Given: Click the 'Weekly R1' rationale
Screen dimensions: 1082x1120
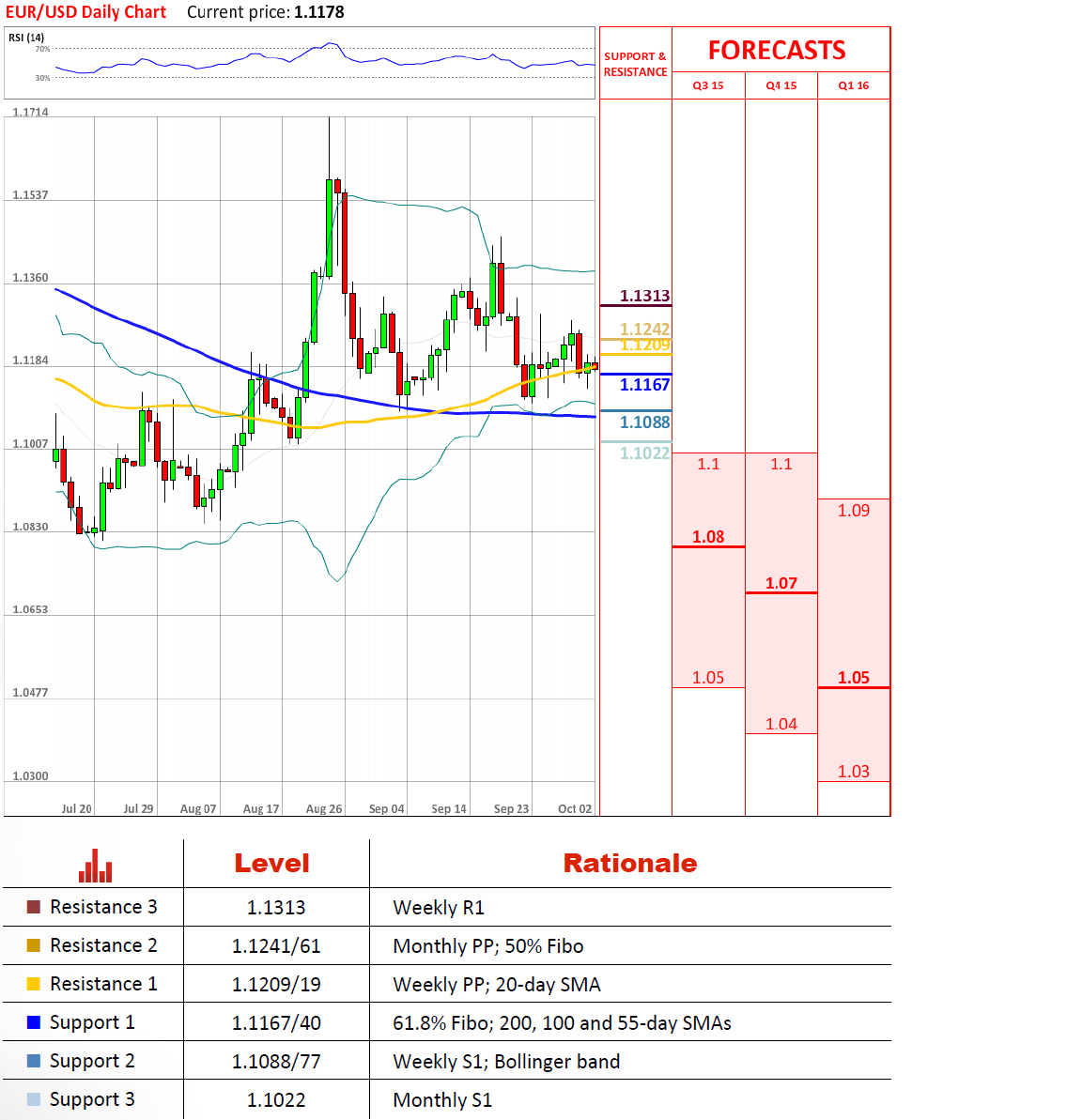Looking at the screenshot, I should click(x=439, y=908).
